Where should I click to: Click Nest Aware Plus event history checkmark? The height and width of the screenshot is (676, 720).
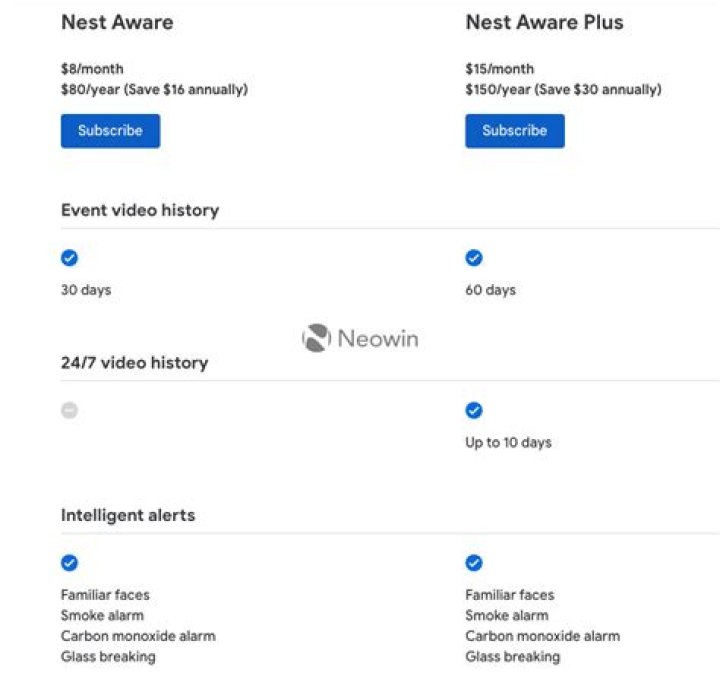(x=474, y=258)
